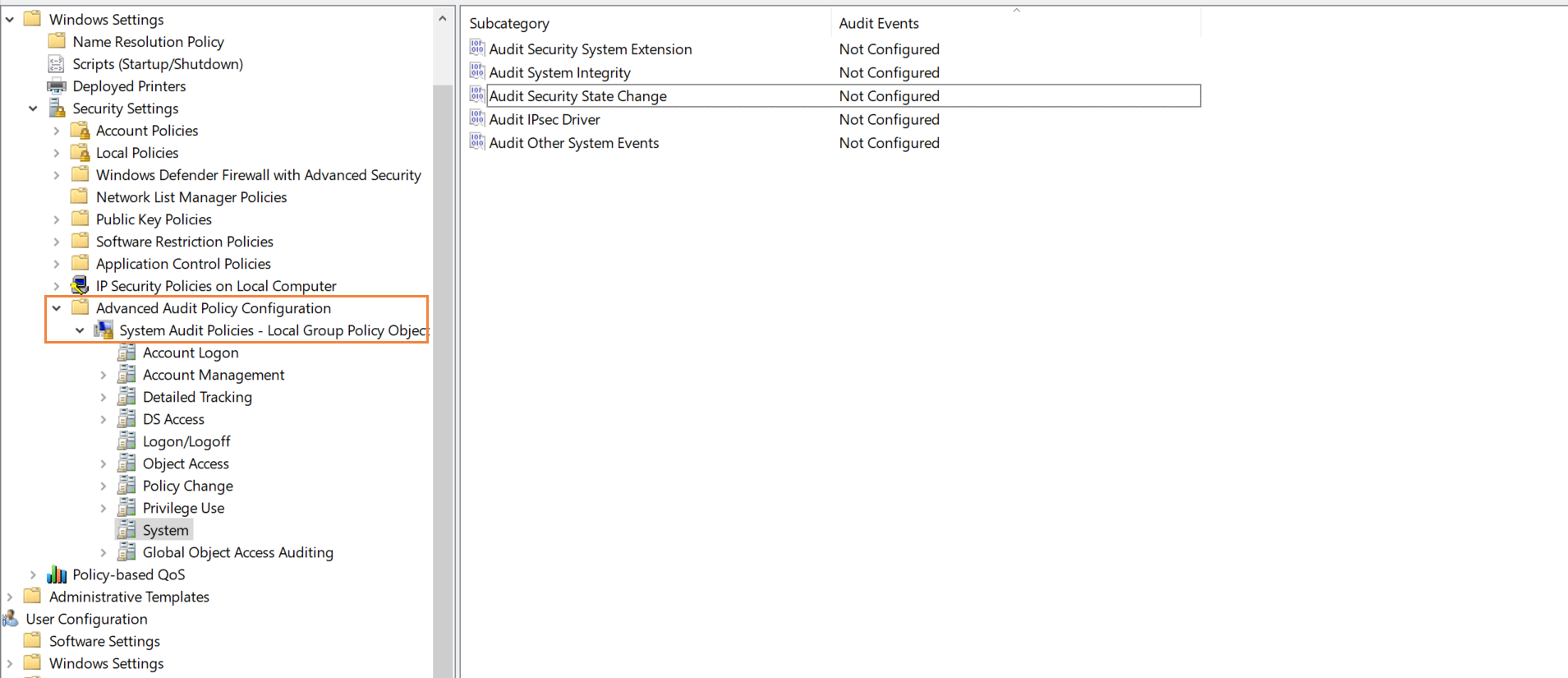Click the Scripts (Startup/Shutdown) icon
1568x678 pixels.
[x=57, y=63]
